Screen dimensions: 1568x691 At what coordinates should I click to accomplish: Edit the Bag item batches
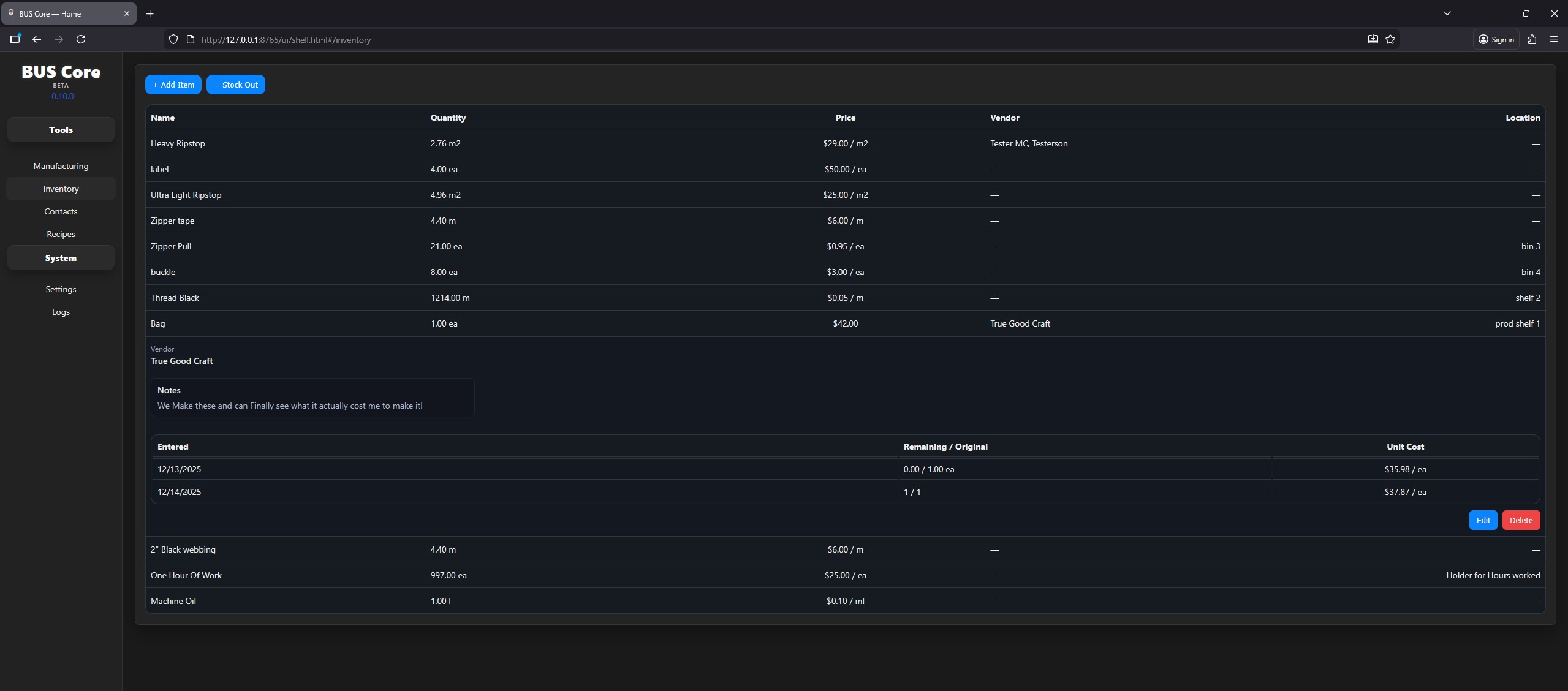point(1482,519)
